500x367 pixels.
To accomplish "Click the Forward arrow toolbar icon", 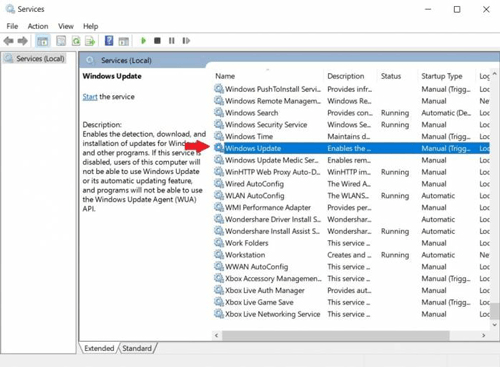I will click(x=23, y=41).
